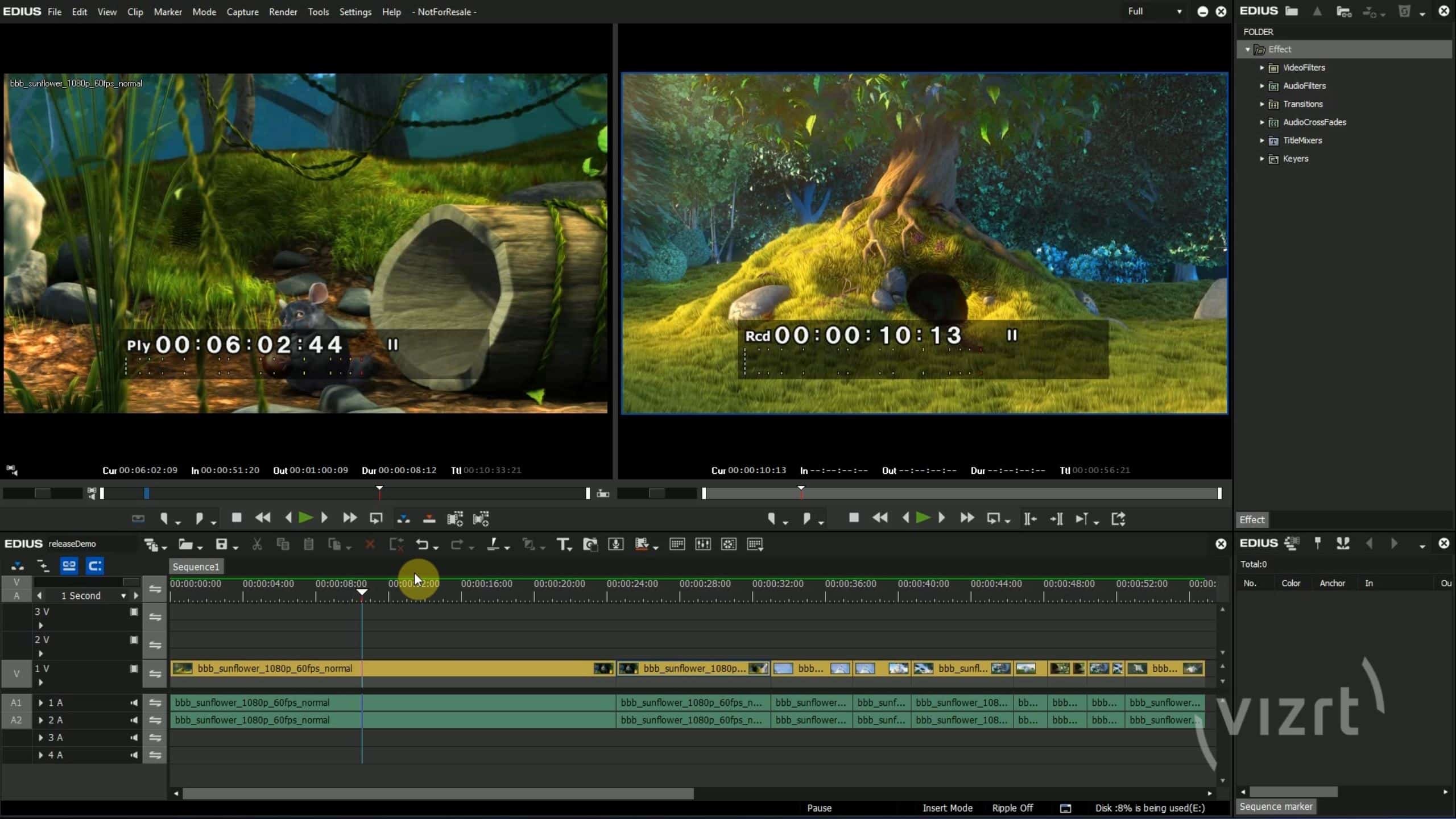Screen dimensions: 1456x819
Task: Click the voice over microphone icon
Action: [x=616, y=544]
